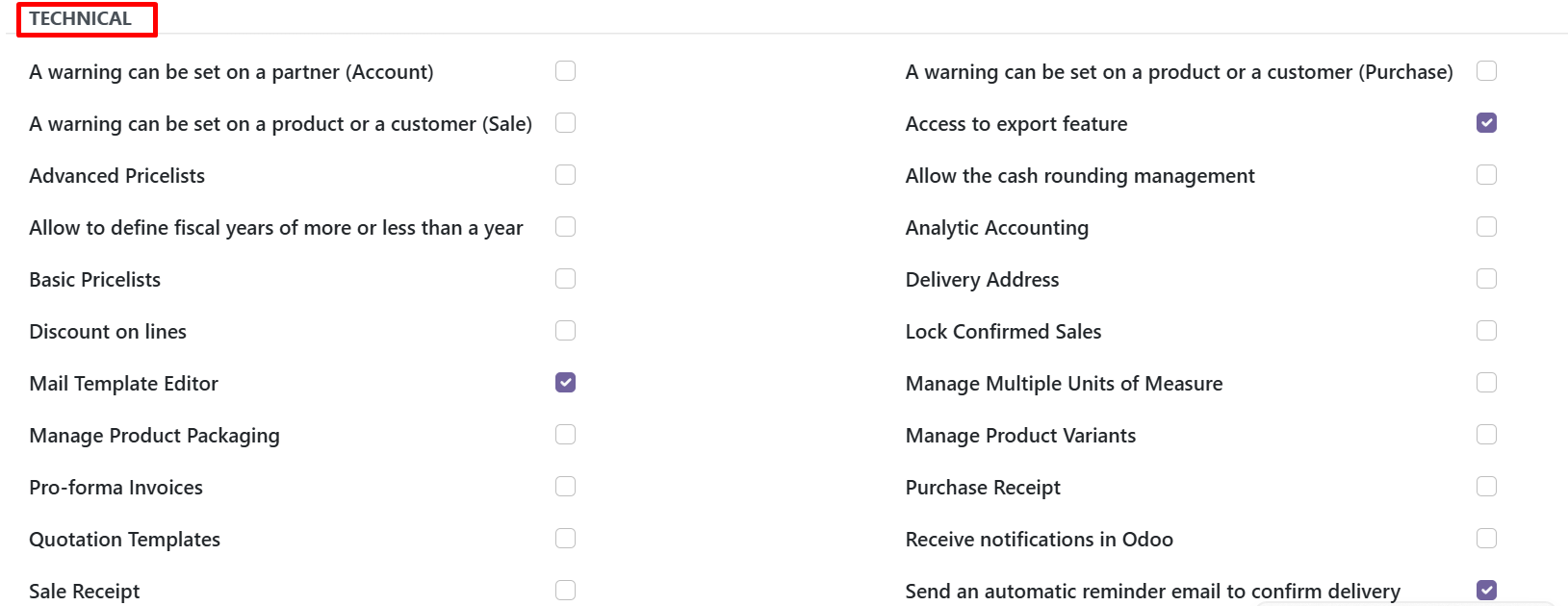Enable Discount on lines
The height and width of the screenshot is (606, 1568).
[565, 331]
